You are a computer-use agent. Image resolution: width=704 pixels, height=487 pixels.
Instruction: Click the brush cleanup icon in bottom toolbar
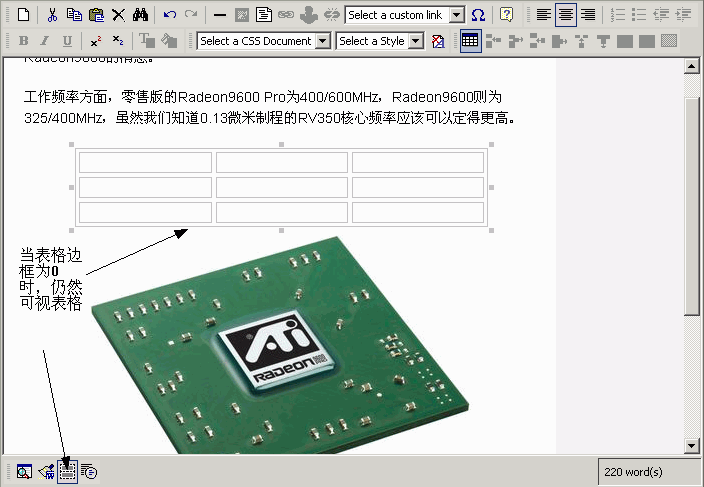(46, 472)
